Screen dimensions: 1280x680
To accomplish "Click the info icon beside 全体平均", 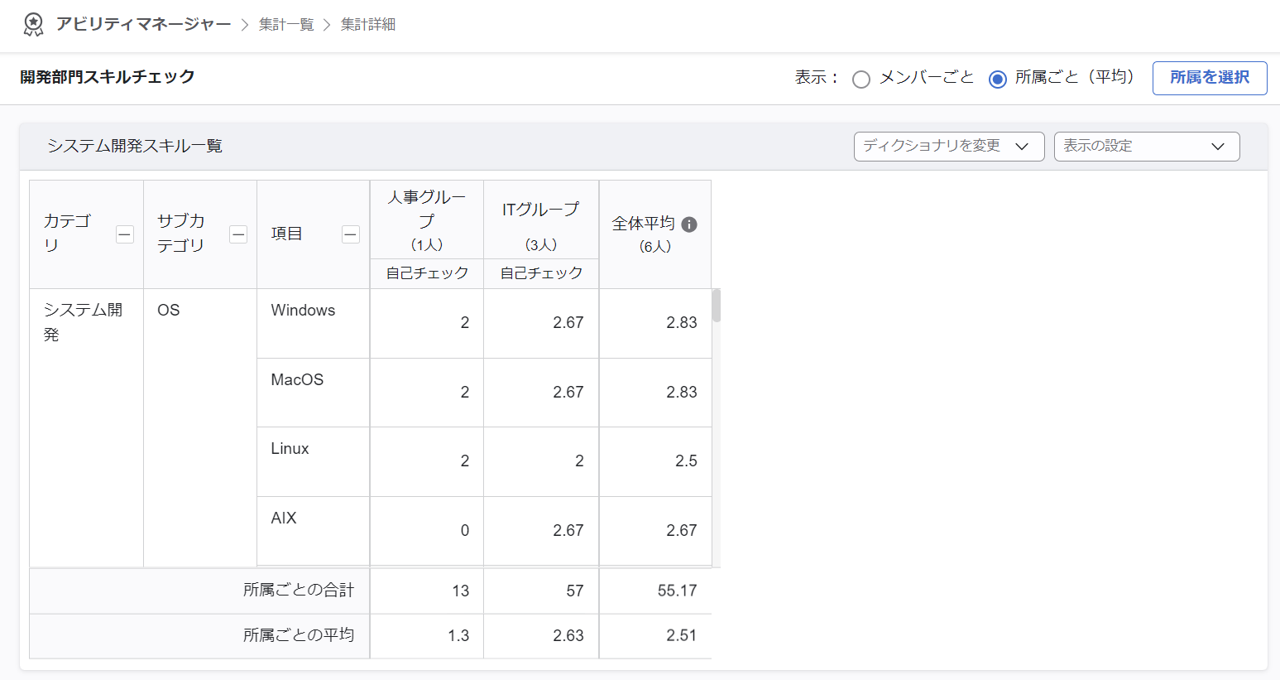I will point(689,225).
